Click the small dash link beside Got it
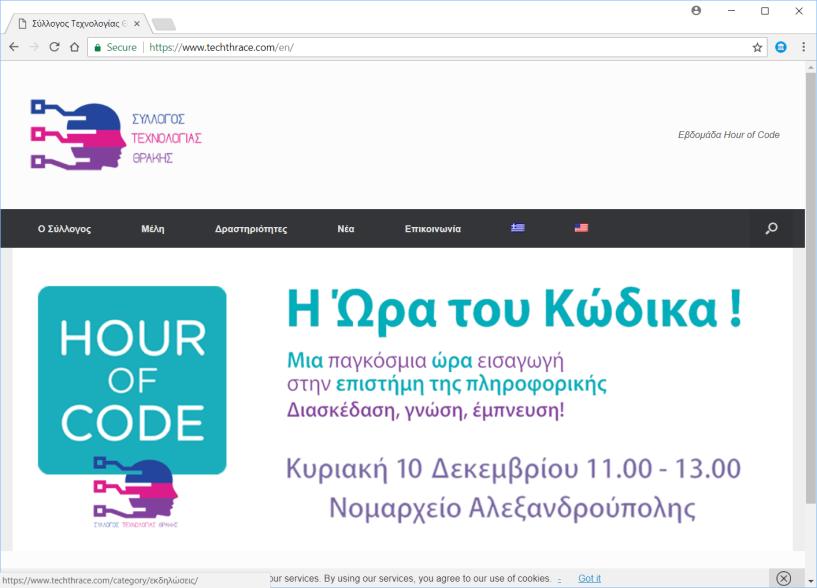Screen dimensions: 817x588 [560, 579]
